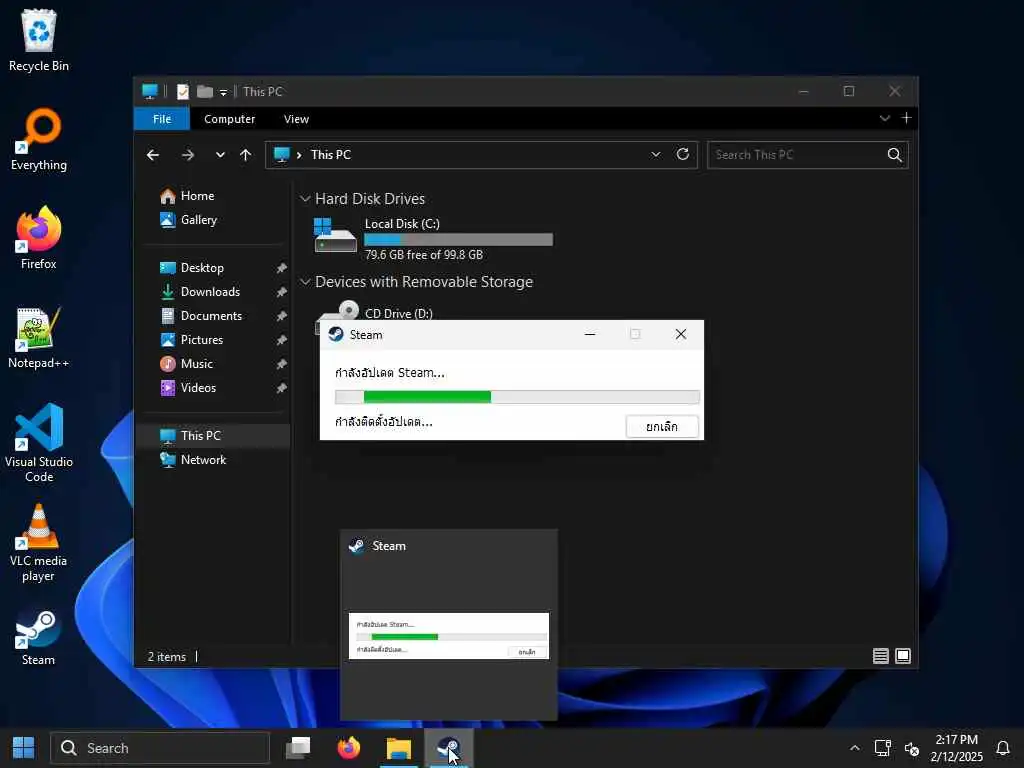Expand the address bar history dropdown
The width and height of the screenshot is (1024, 768).
click(656, 155)
